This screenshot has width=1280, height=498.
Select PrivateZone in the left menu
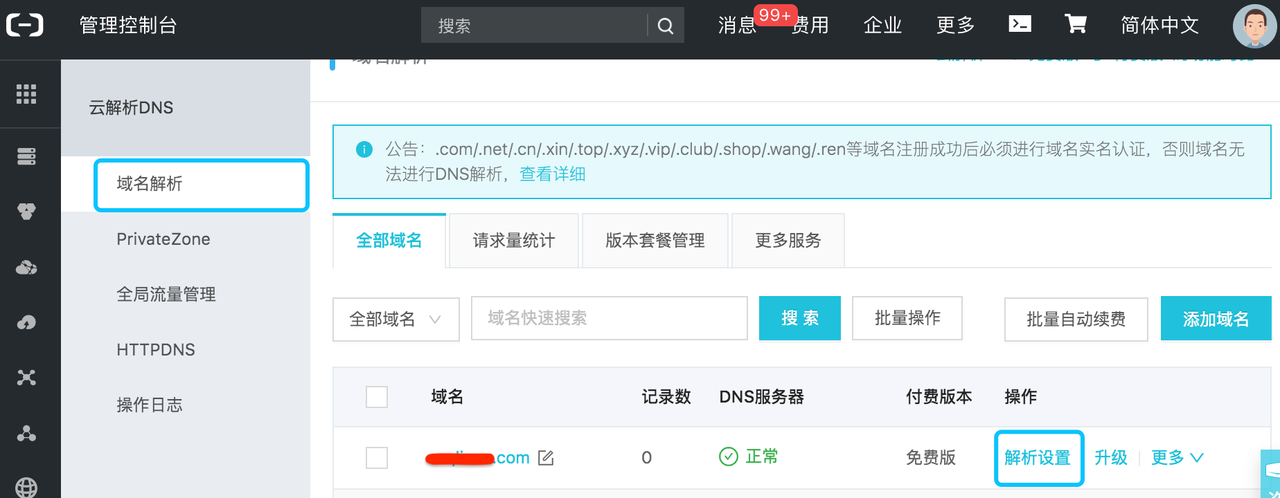pos(164,239)
